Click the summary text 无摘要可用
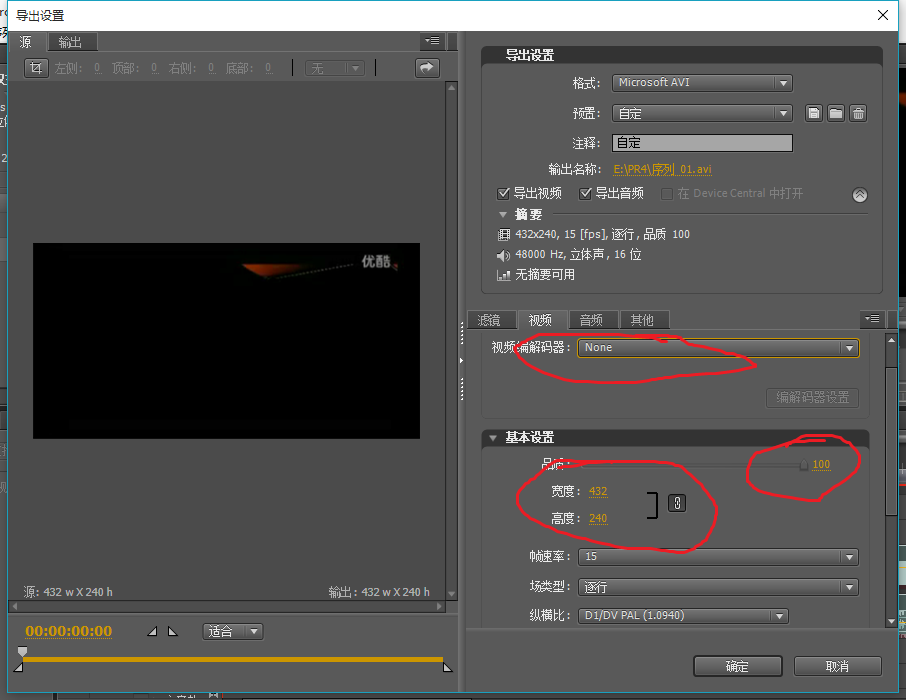 tap(545, 275)
